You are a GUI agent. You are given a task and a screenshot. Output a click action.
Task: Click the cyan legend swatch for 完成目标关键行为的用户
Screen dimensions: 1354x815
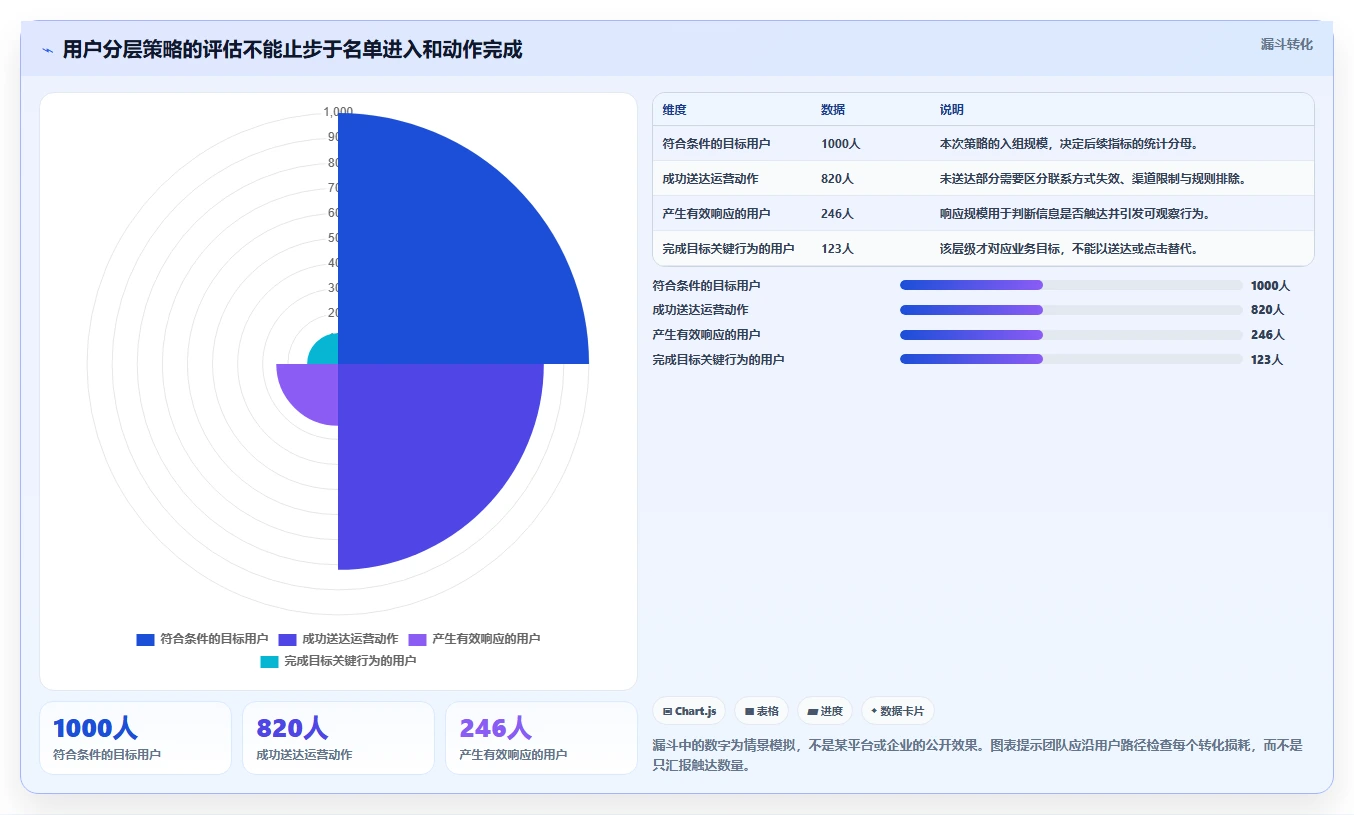269,661
